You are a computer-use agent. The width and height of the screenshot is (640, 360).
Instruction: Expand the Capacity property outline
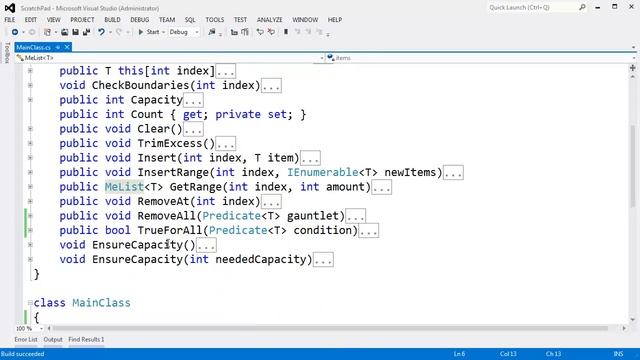[30, 100]
